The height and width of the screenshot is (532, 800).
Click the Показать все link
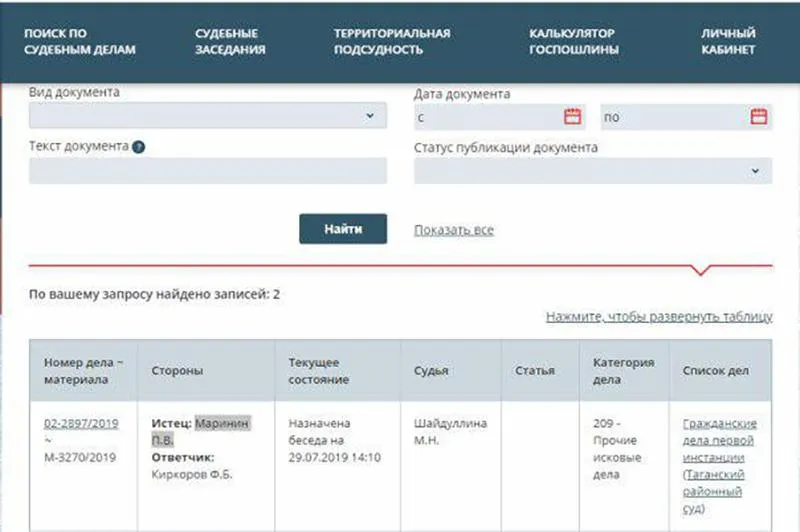tap(454, 230)
